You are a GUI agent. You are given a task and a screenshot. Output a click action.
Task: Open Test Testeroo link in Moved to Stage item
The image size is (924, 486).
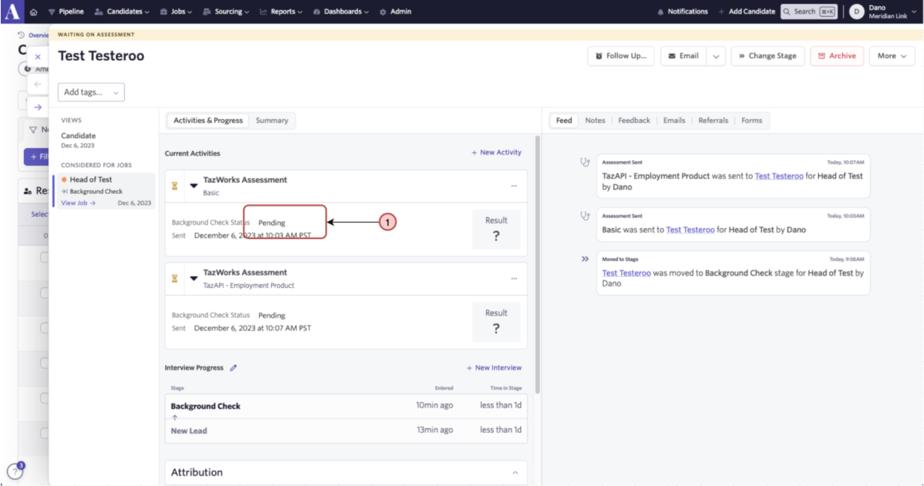point(626,273)
